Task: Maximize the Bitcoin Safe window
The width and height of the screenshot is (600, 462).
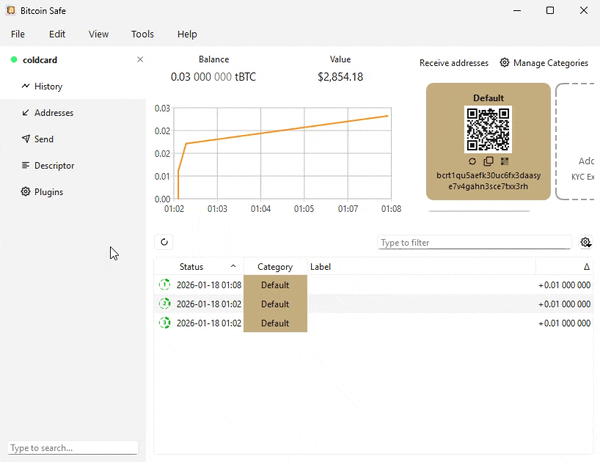Action: click(550, 10)
